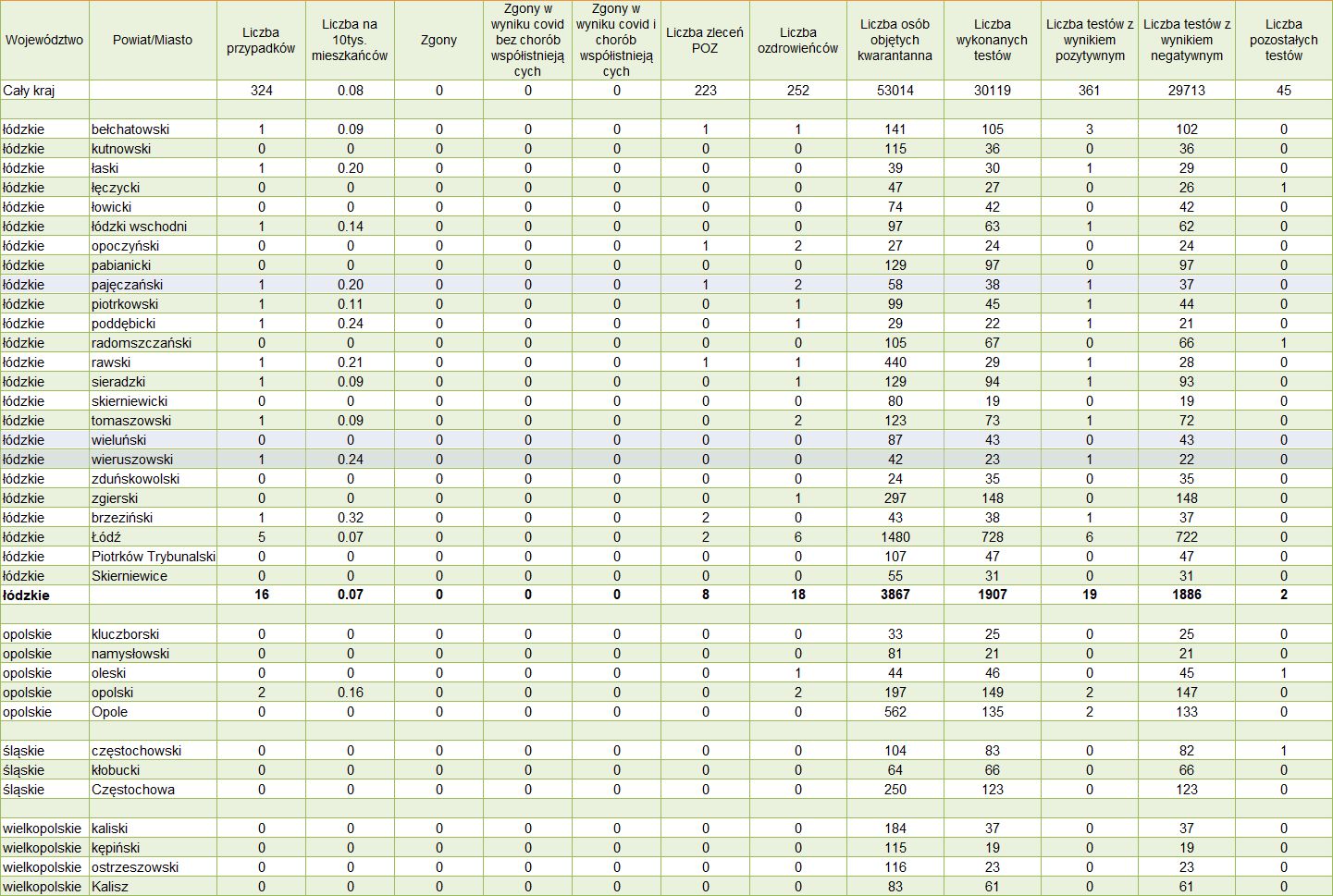This screenshot has height=896, width=1333.
Task: Click the Liczba ozdrowieńców header
Action: (x=797, y=40)
